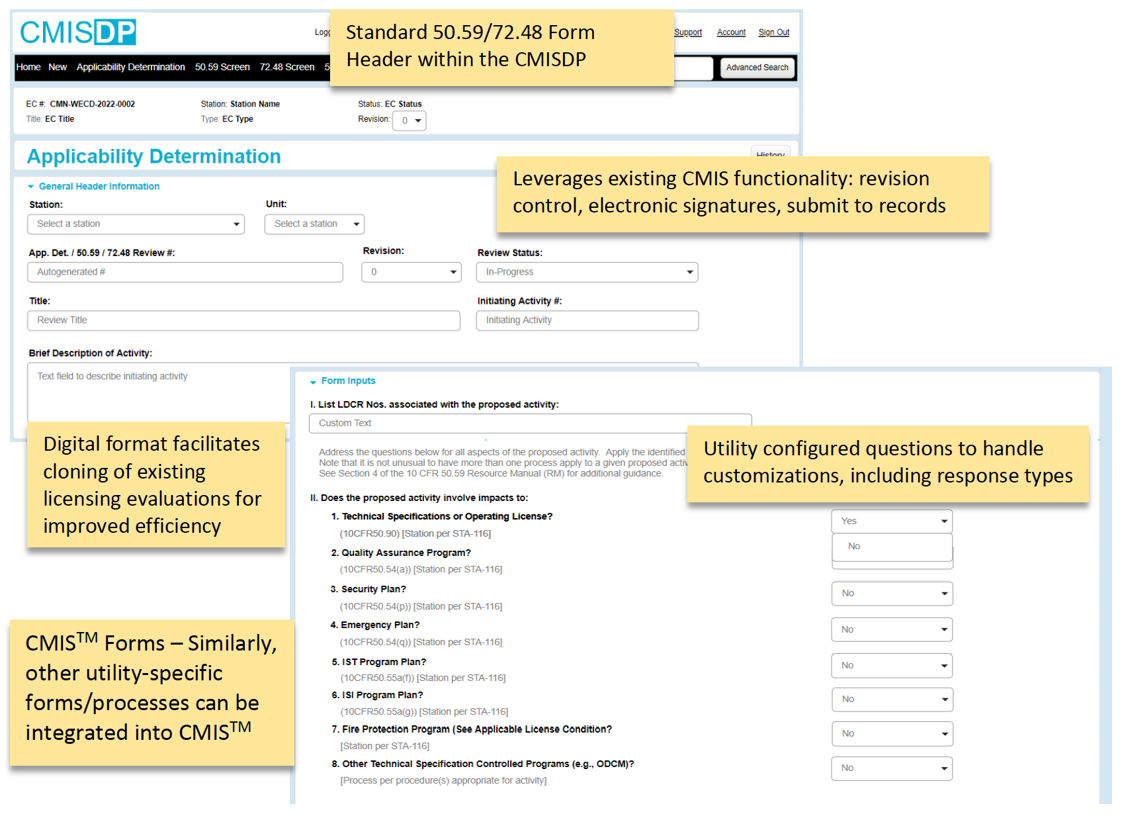Click the 'Emergency Plan?' question text

tap(380, 625)
